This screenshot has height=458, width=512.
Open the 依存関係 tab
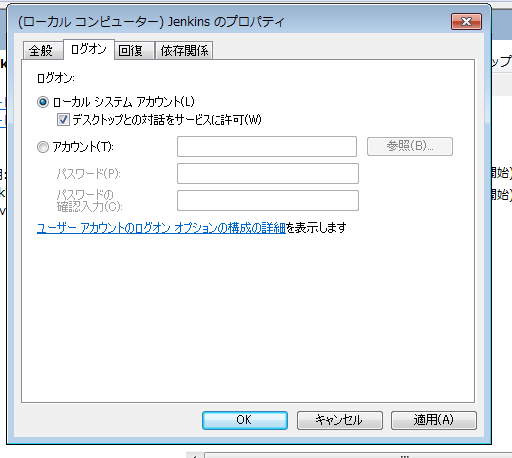pos(184,51)
